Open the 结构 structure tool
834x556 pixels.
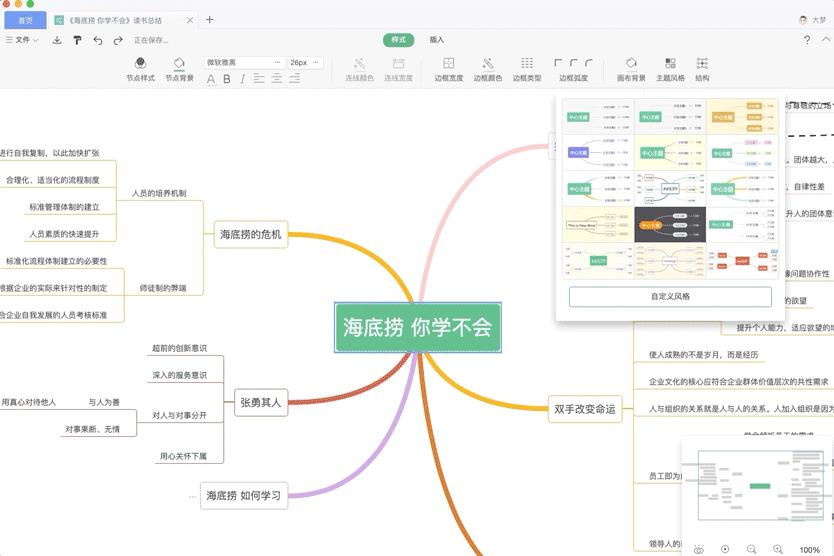[702, 69]
